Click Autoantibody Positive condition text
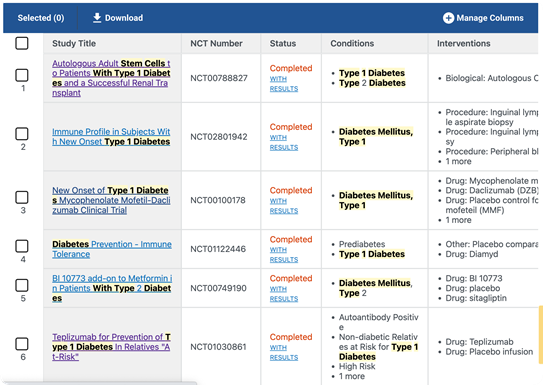 [379, 322]
